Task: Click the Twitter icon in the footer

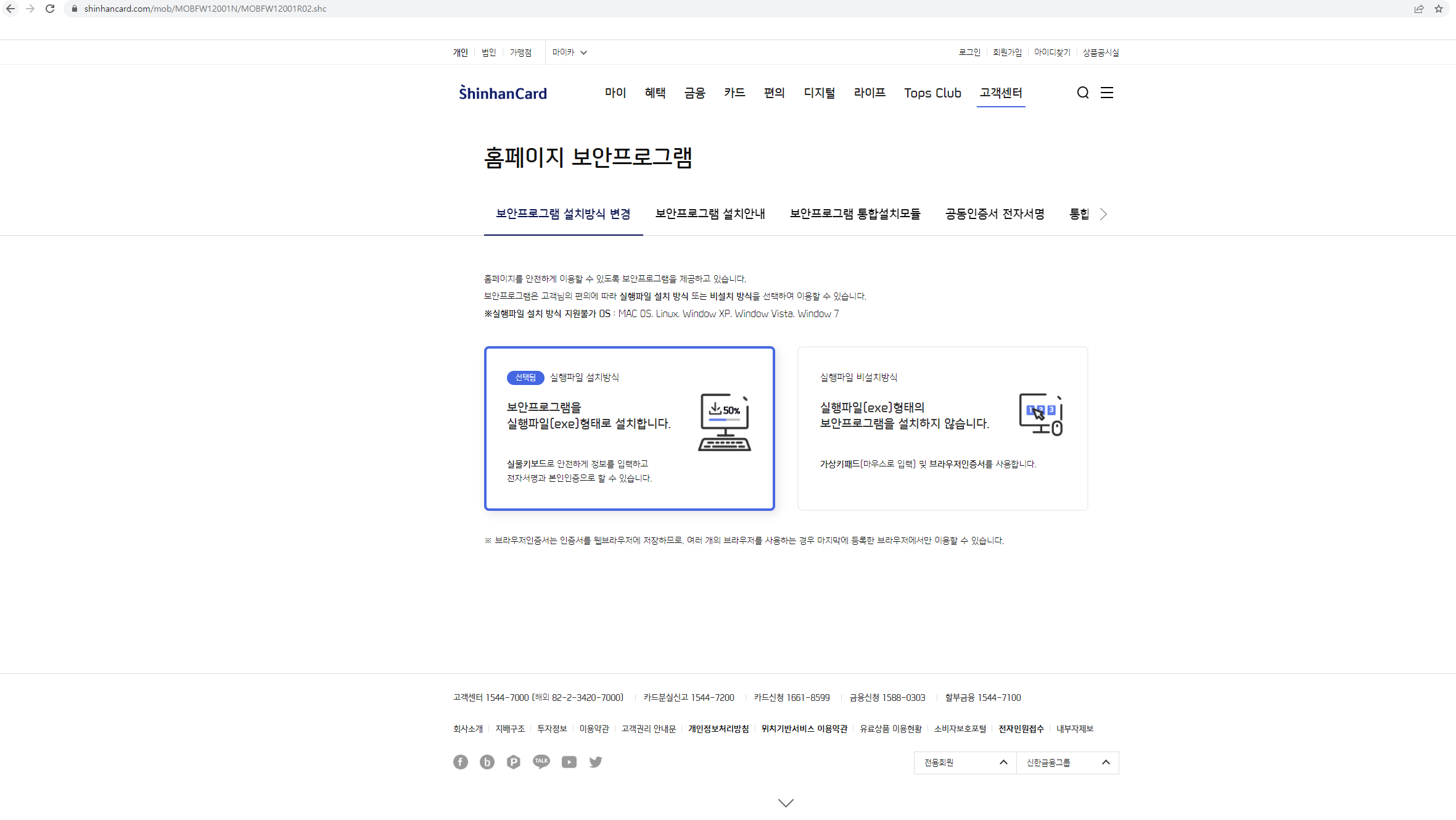Action: point(595,762)
